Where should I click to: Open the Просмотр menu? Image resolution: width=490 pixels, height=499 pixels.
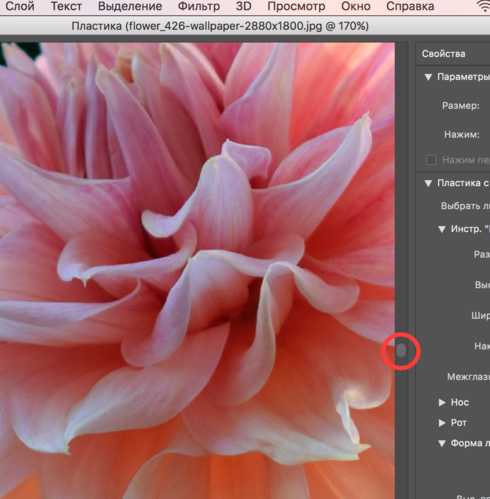(296, 6)
